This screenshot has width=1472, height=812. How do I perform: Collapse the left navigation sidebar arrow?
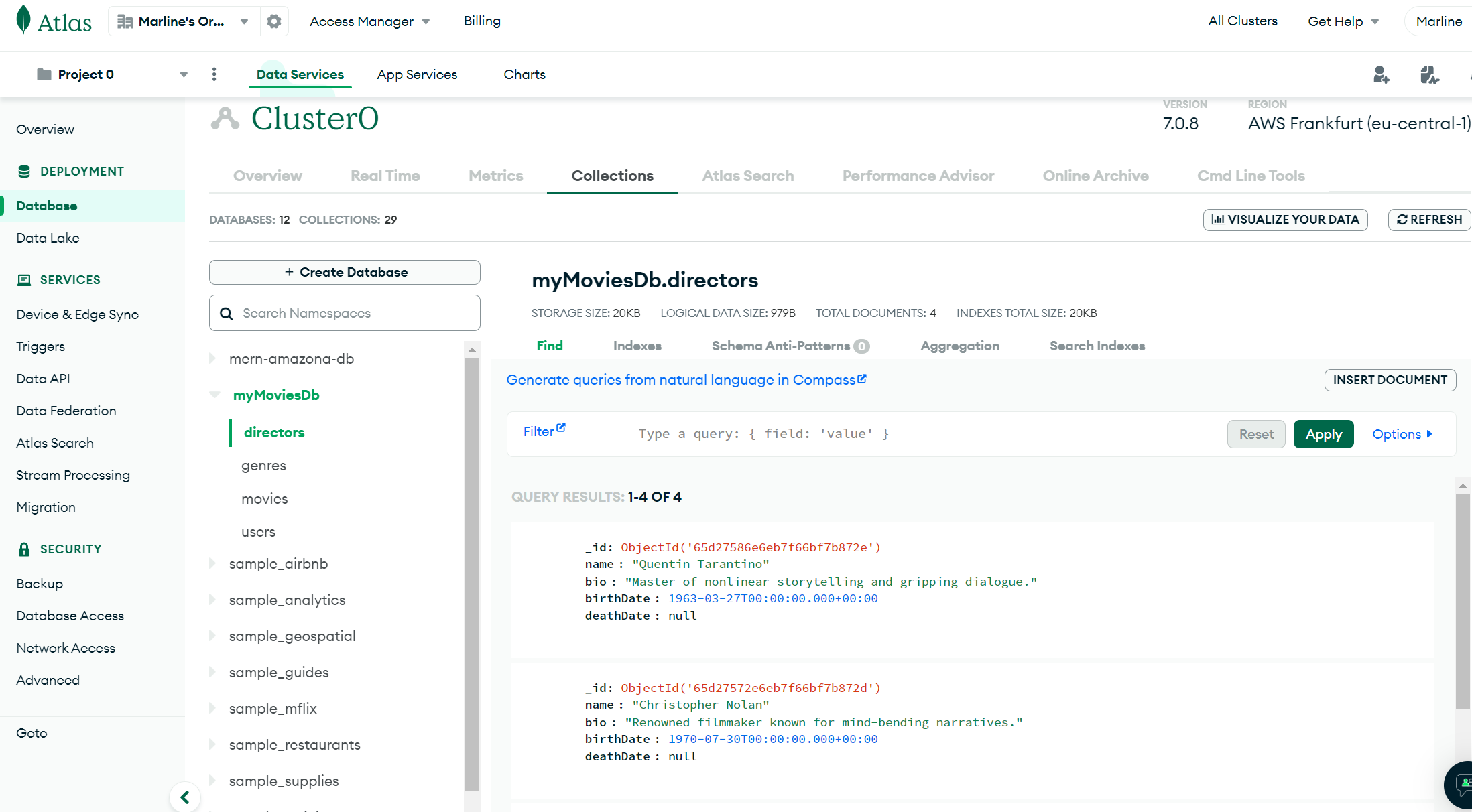pos(185,797)
